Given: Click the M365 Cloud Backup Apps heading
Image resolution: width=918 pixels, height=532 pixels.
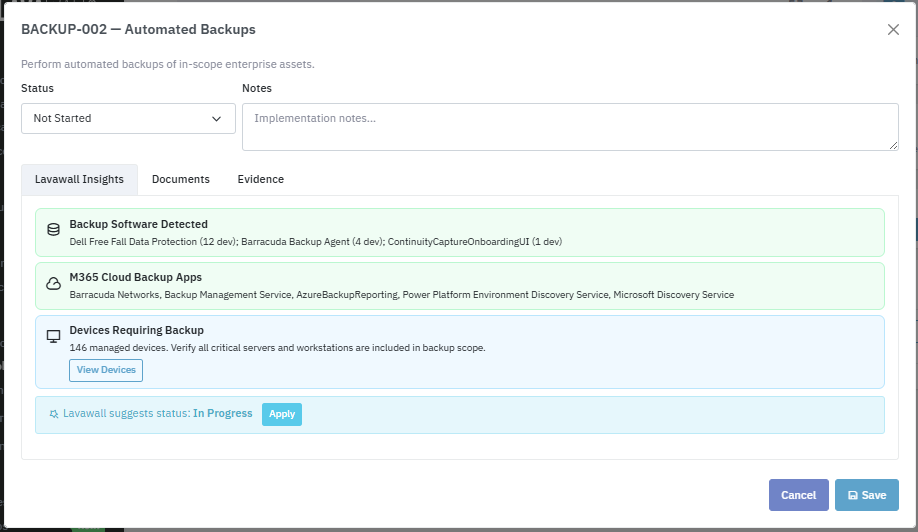Looking at the screenshot, I should (135, 277).
